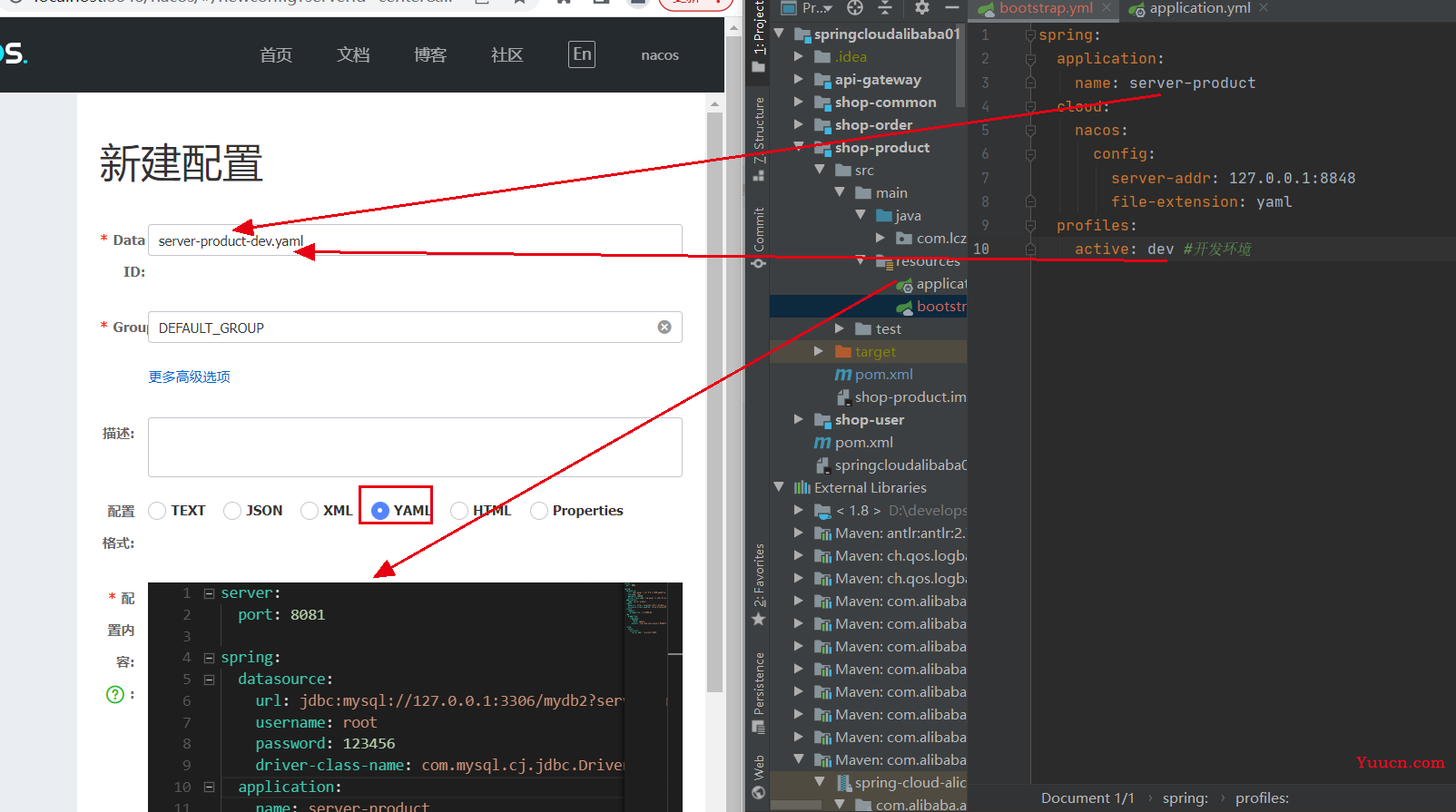Fold the datasource: block in Nacos editor
The image size is (1456, 812).
pyautogui.click(x=209, y=680)
